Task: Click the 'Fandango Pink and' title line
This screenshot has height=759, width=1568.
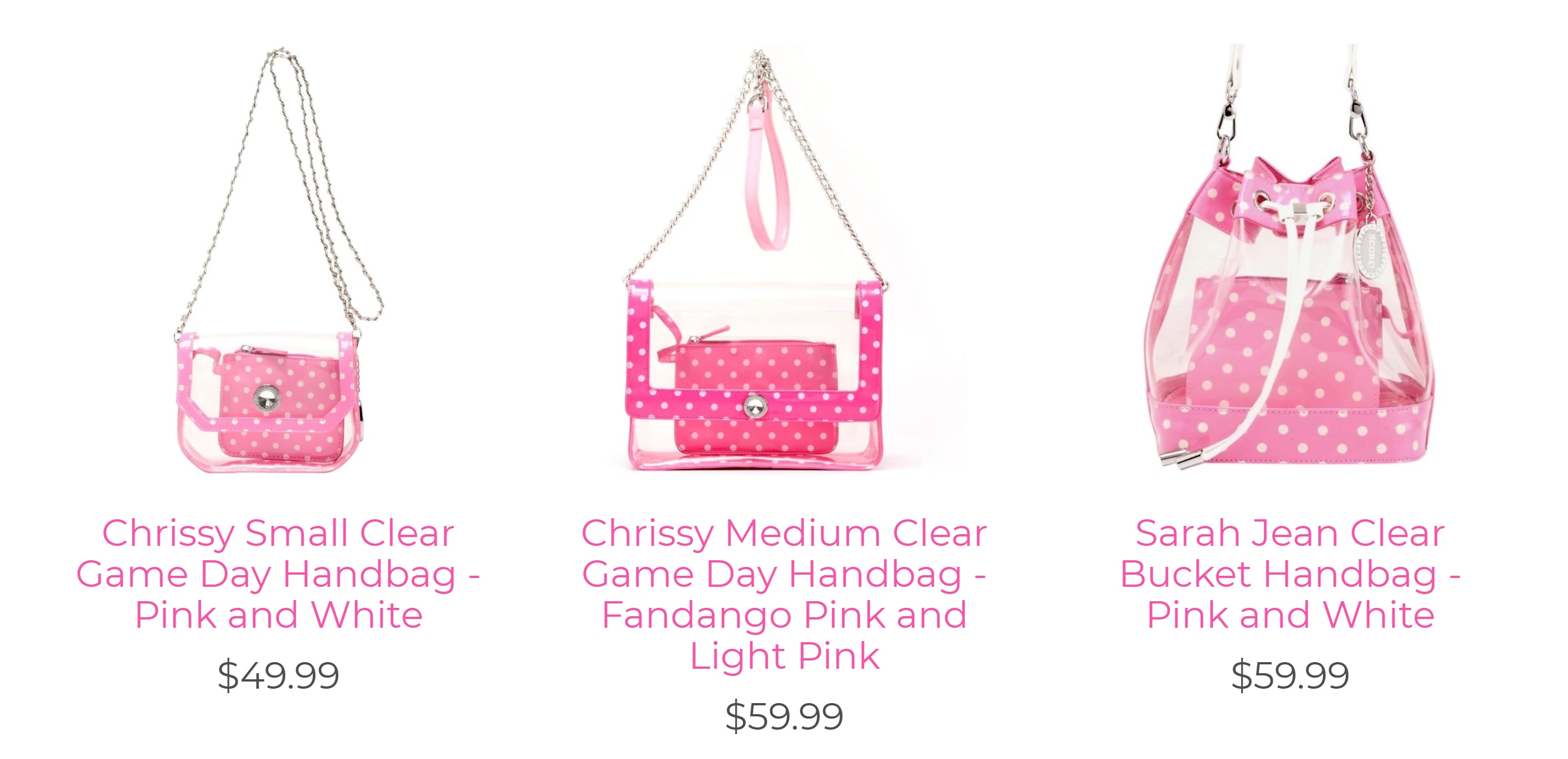Action: pyautogui.click(x=784, y=615)
